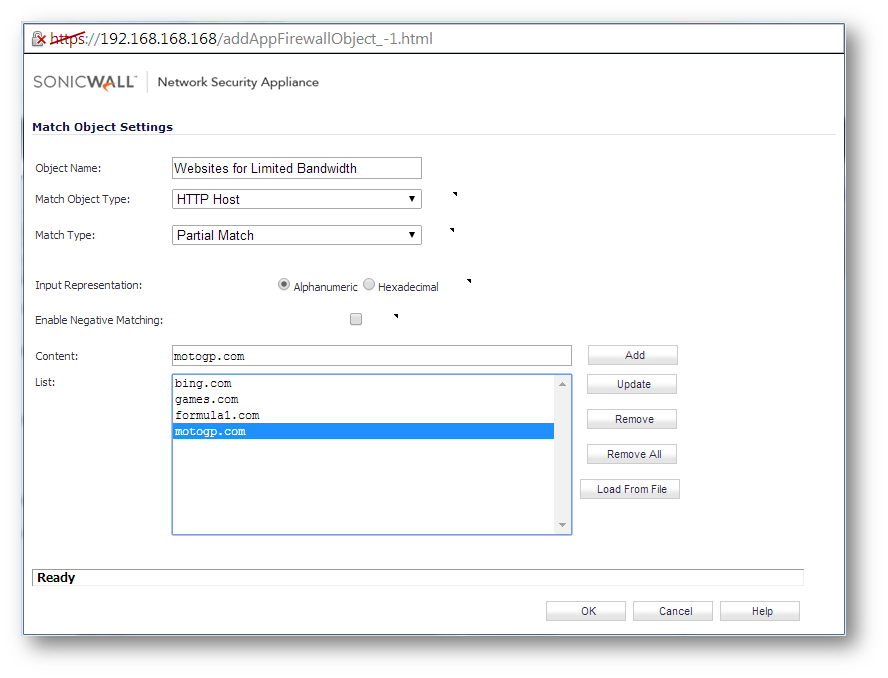Select motogp.com in the list

(363, 431)
